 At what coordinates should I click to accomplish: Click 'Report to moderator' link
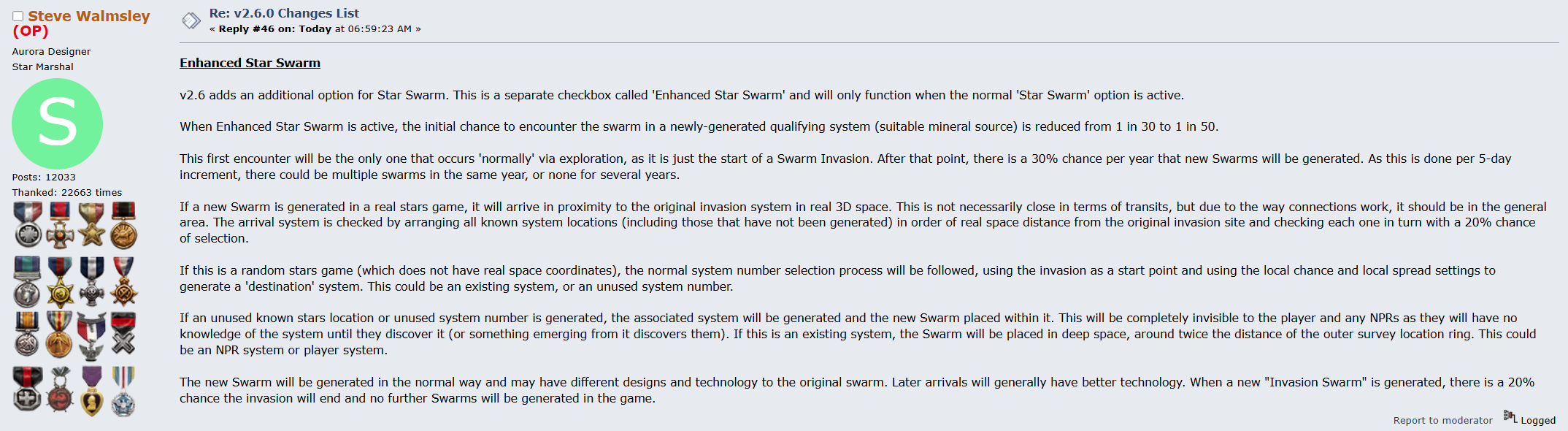(1442, 420)
